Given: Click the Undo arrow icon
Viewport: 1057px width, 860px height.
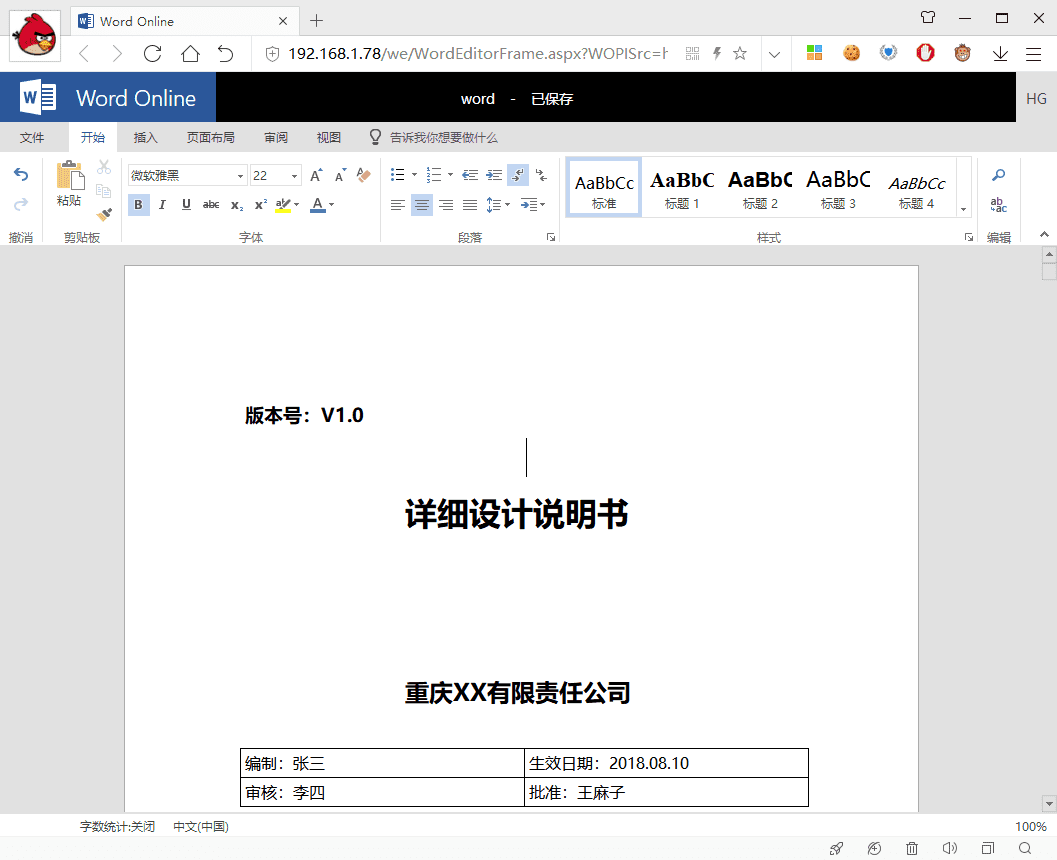Looking at the screenshot, I should point(21,175).
